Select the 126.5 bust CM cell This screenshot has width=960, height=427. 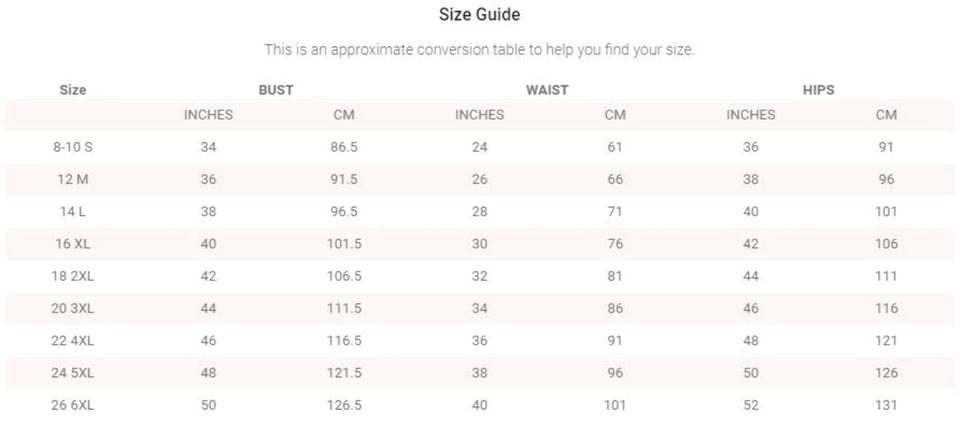tap(344, 405)
